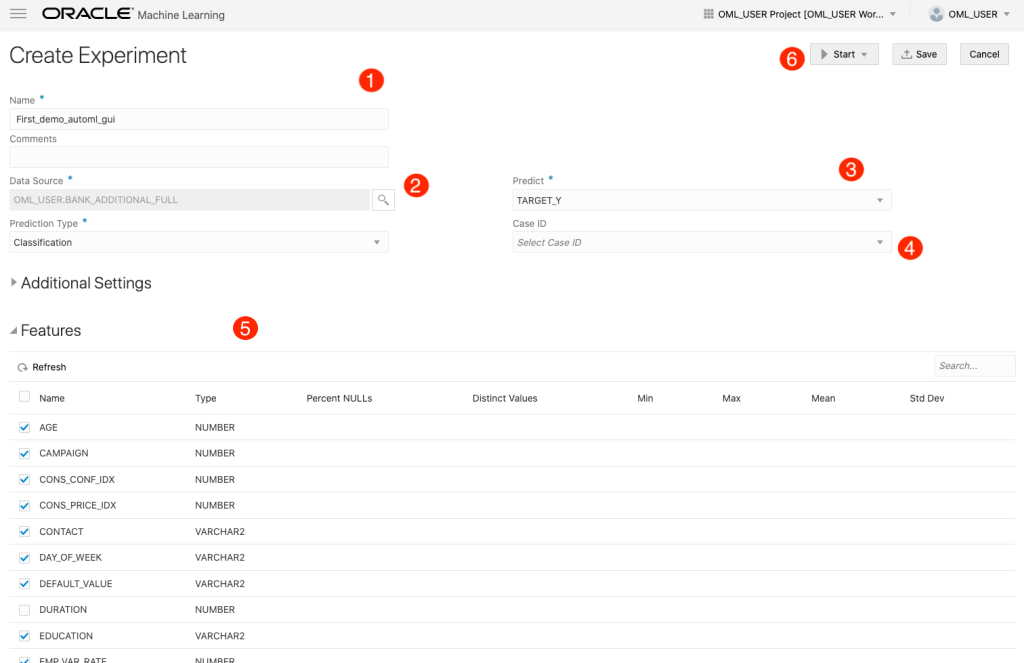Open the Start experiment dropdown button

coord(844,54)
